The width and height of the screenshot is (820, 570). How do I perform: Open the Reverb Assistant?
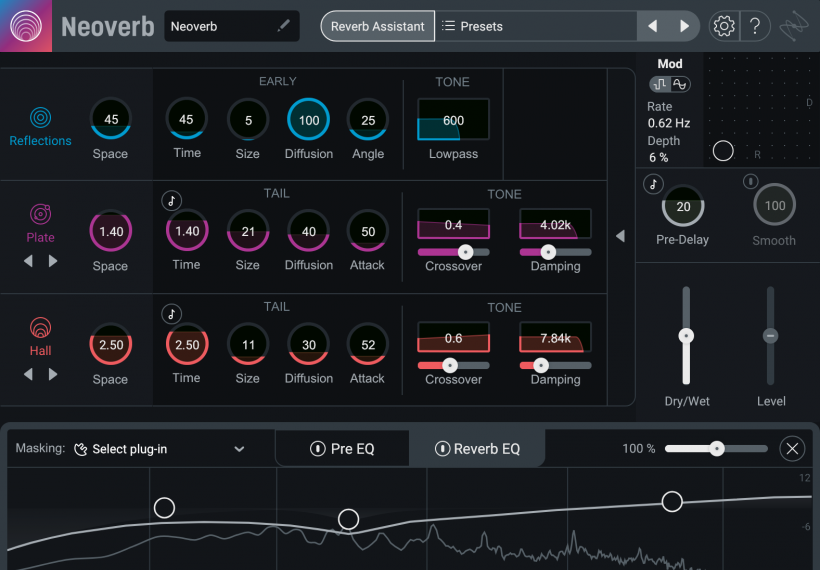pos(377,26)
